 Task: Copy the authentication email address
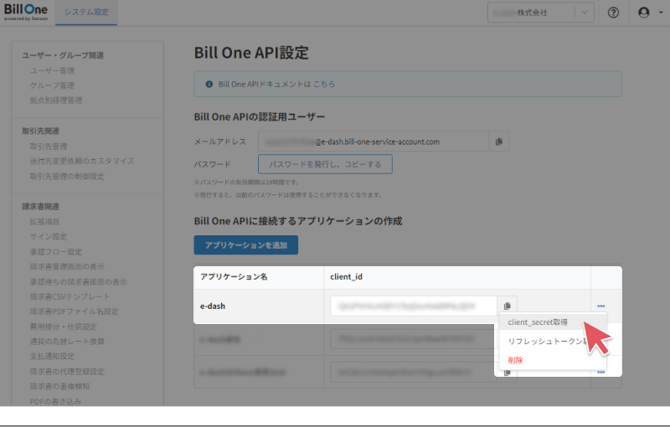(x=499, y=142)
